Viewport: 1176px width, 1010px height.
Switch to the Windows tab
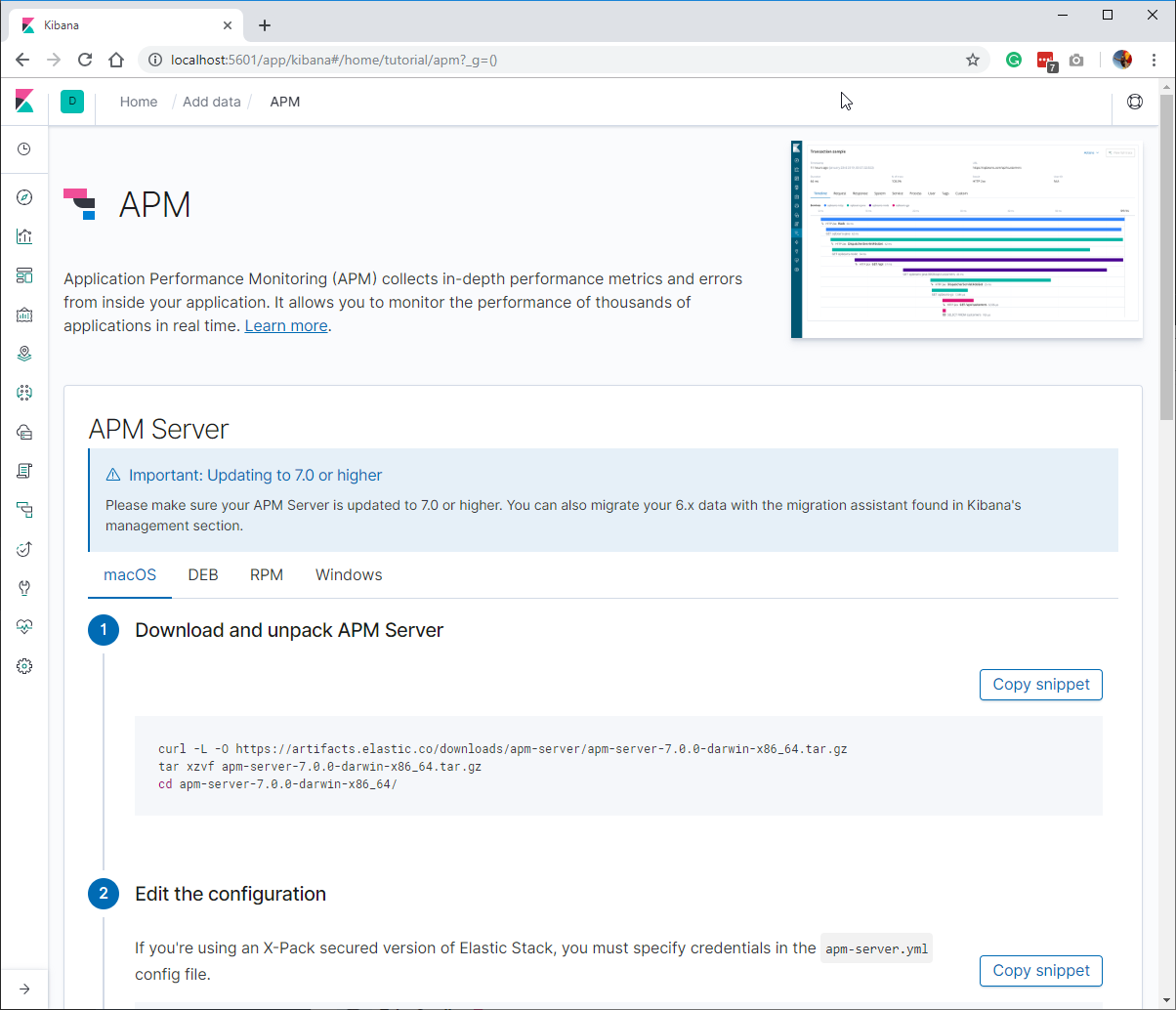(x=349, y=574)
